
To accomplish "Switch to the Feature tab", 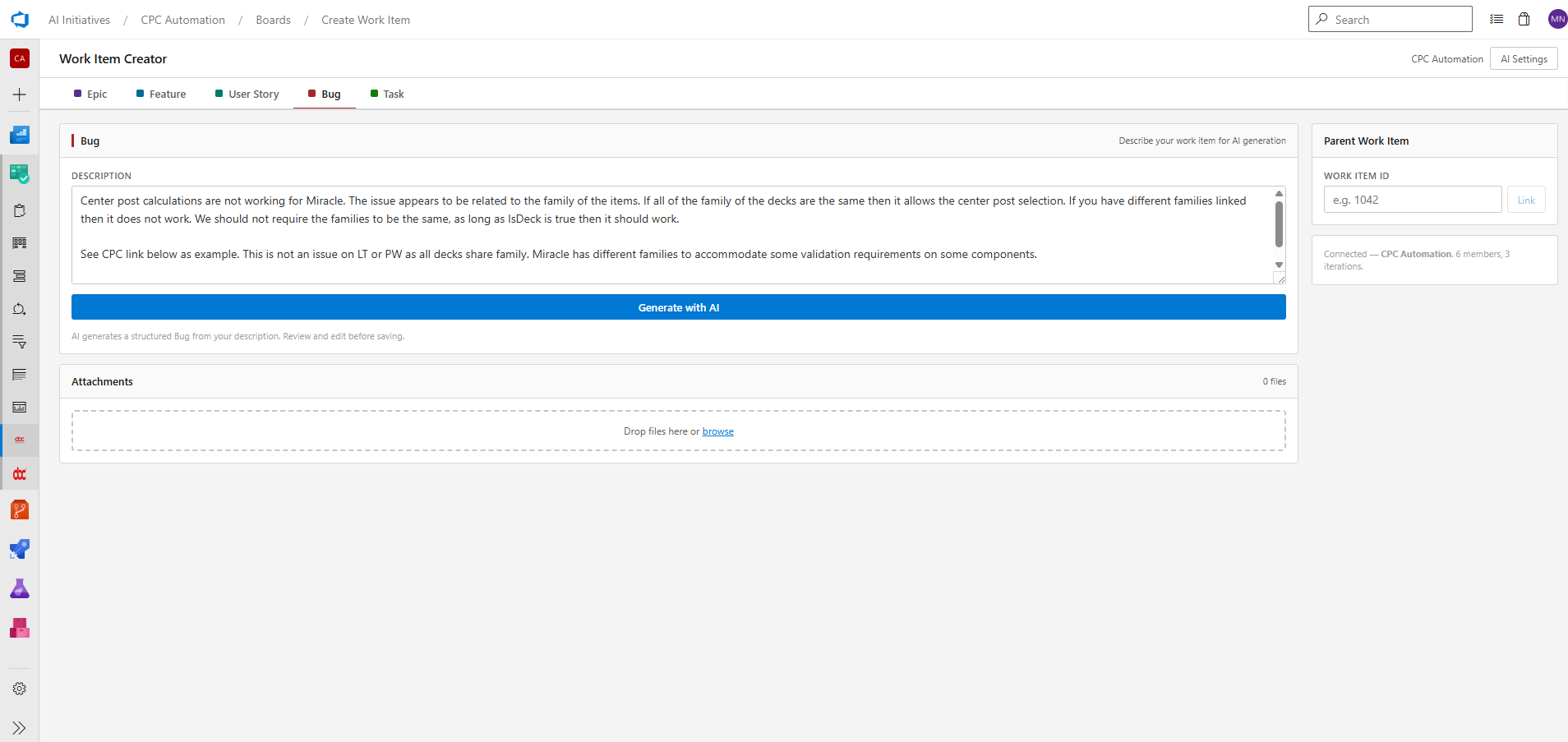I will 161,94.
